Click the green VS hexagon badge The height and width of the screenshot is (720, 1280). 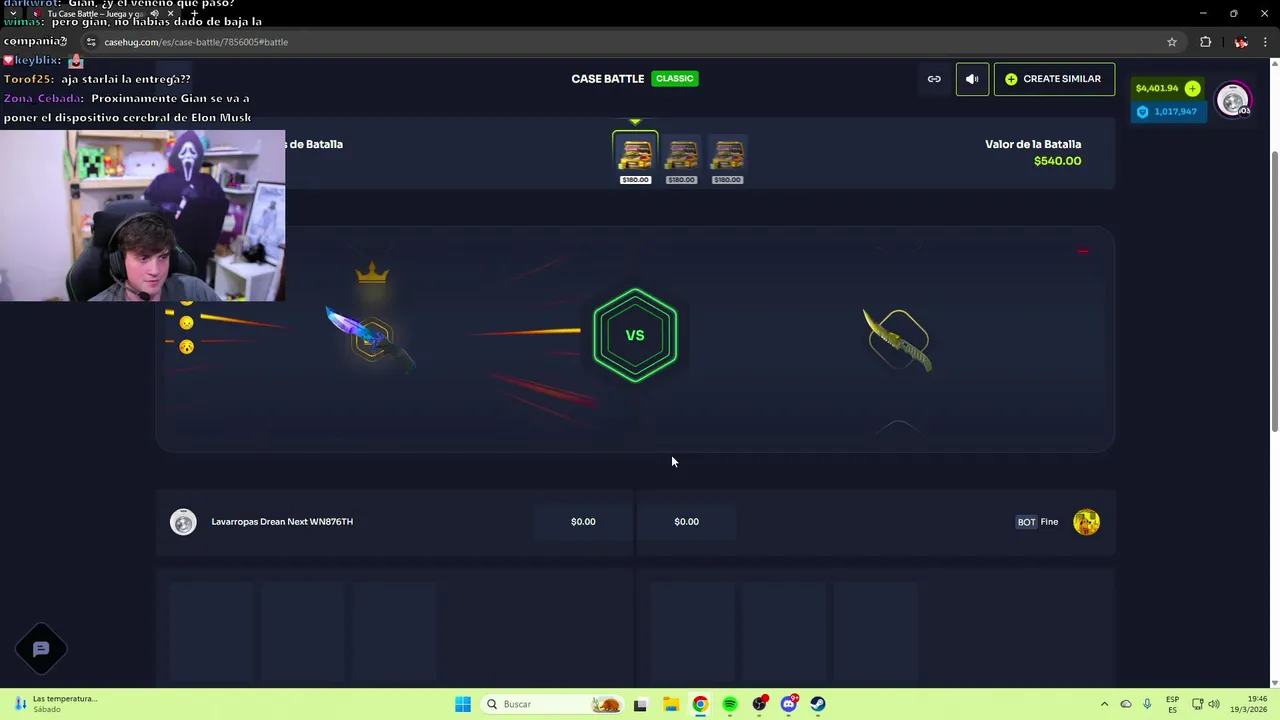click(x=635, y=335)
